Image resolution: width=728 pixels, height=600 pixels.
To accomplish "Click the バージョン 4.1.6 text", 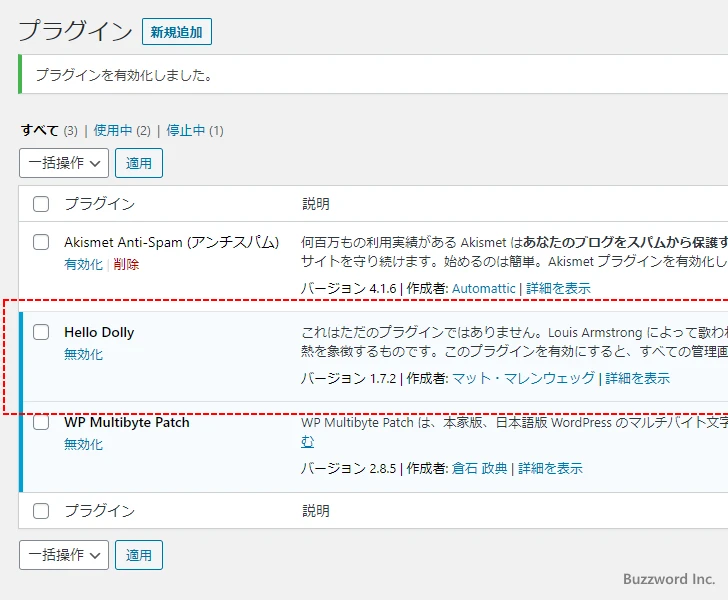I will [x=349, y=288].
